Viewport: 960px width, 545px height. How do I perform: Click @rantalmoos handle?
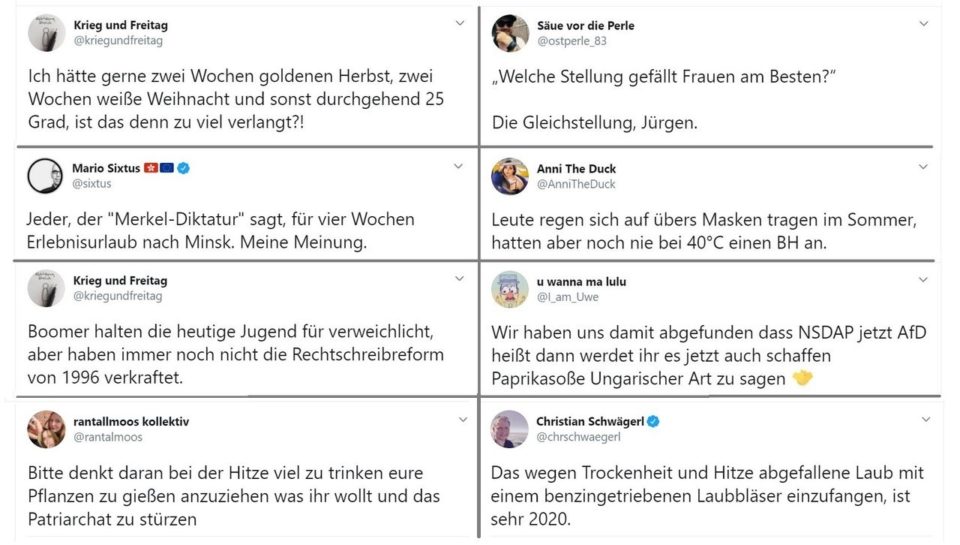click(108, 437)
